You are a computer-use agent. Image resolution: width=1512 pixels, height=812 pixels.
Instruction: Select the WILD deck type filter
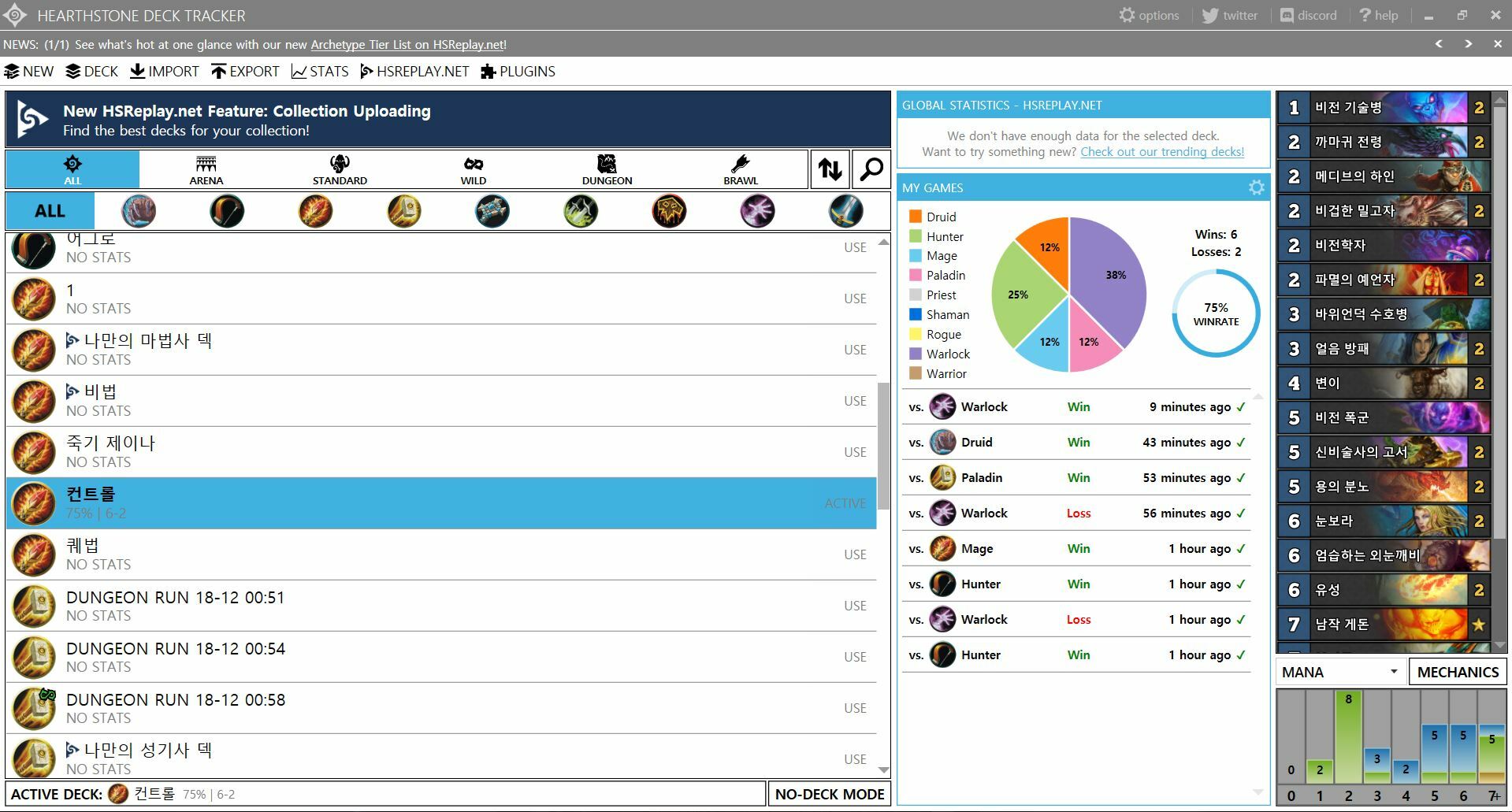coord(474,169)
